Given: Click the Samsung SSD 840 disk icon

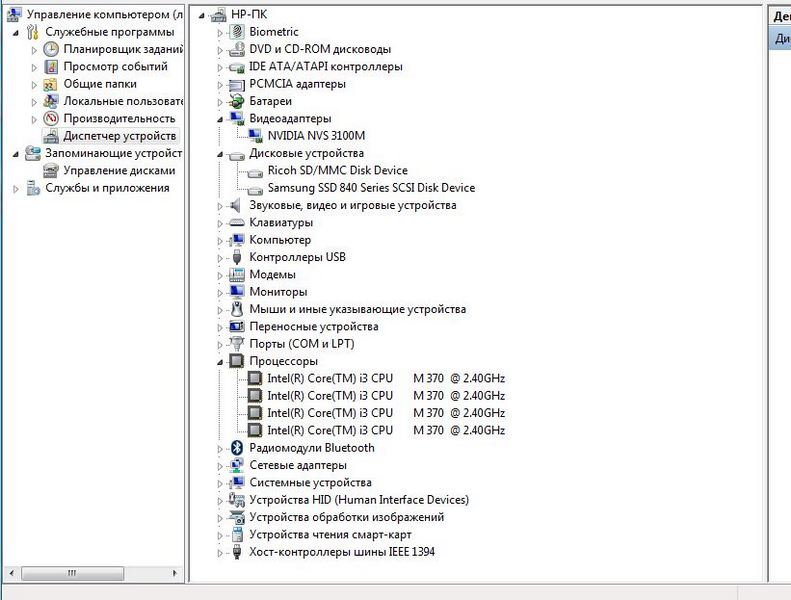Looking at the screenshot, I should 255,188.
